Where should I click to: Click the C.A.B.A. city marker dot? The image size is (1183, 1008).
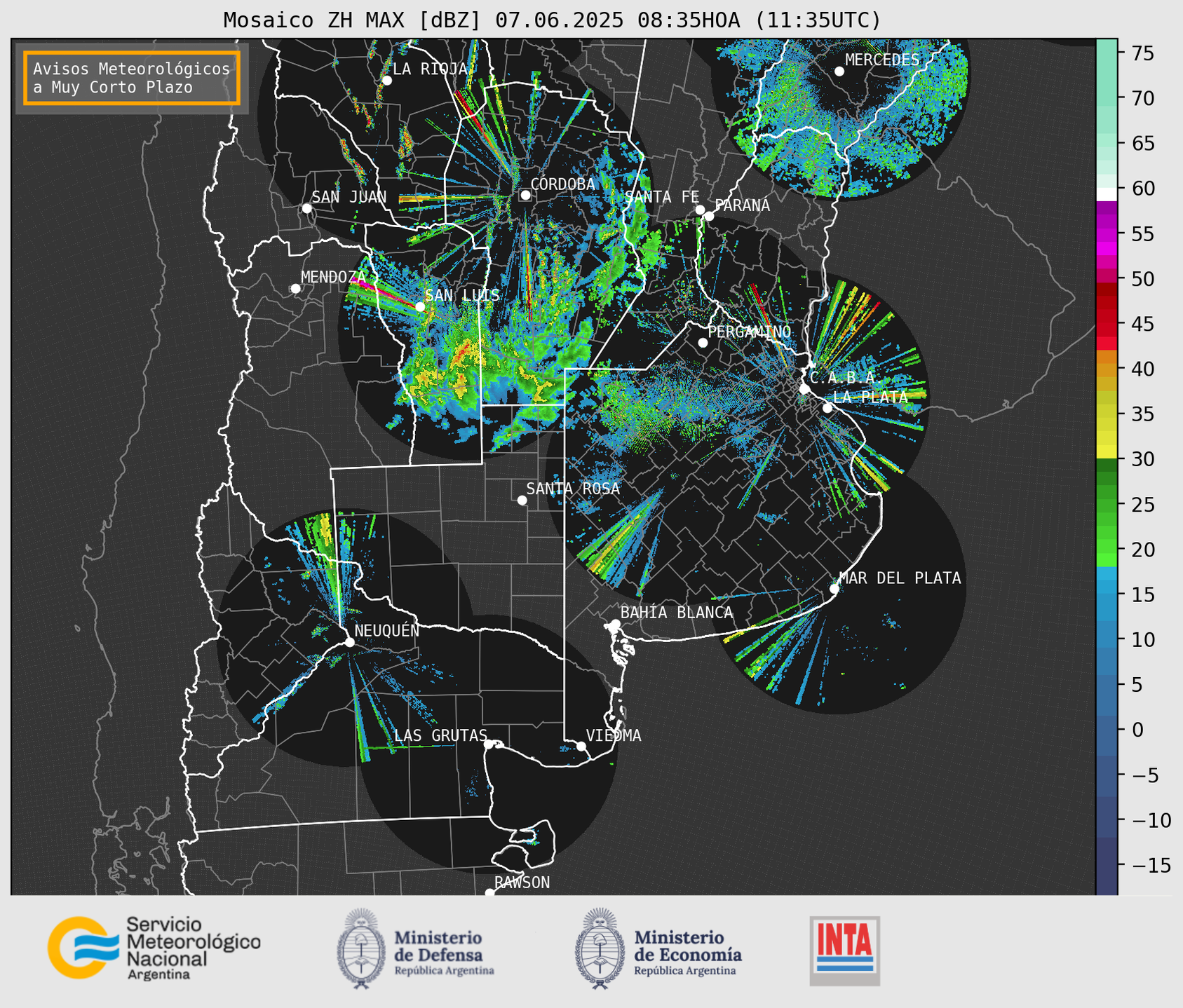pos(804,388)
